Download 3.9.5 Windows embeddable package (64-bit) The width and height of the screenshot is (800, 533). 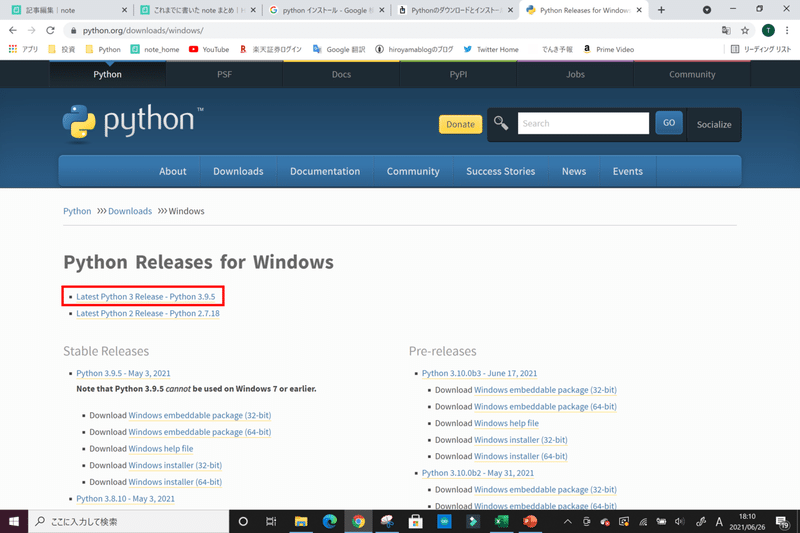tap(199, 432)
